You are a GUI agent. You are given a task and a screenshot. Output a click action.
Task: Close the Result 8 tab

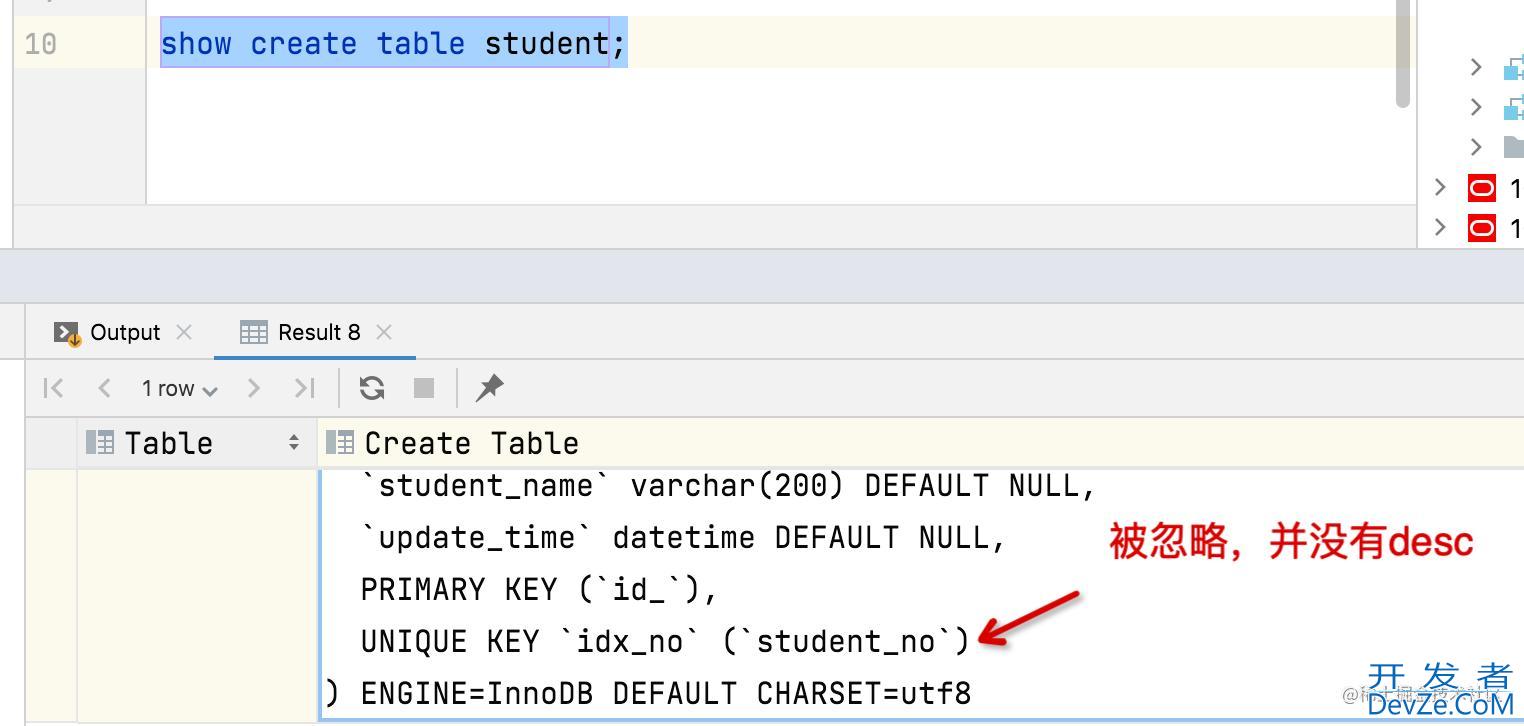tap(384, 332)
